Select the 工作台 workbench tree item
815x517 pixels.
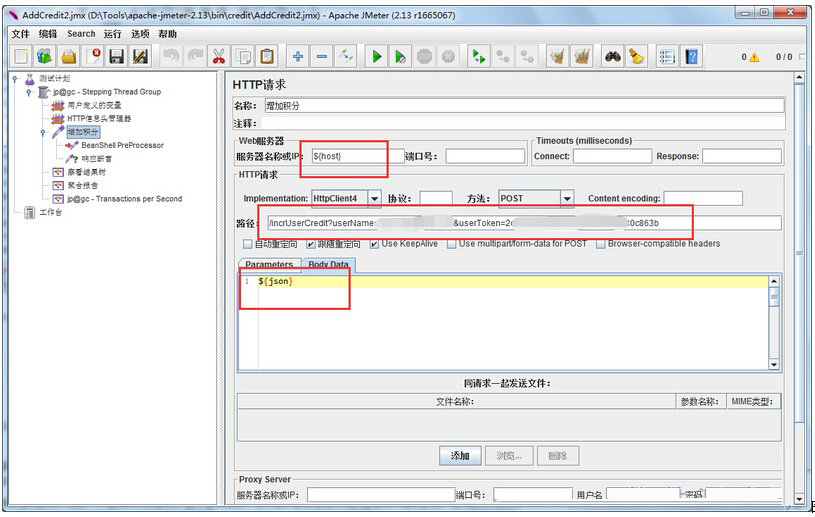coord(50,213)
